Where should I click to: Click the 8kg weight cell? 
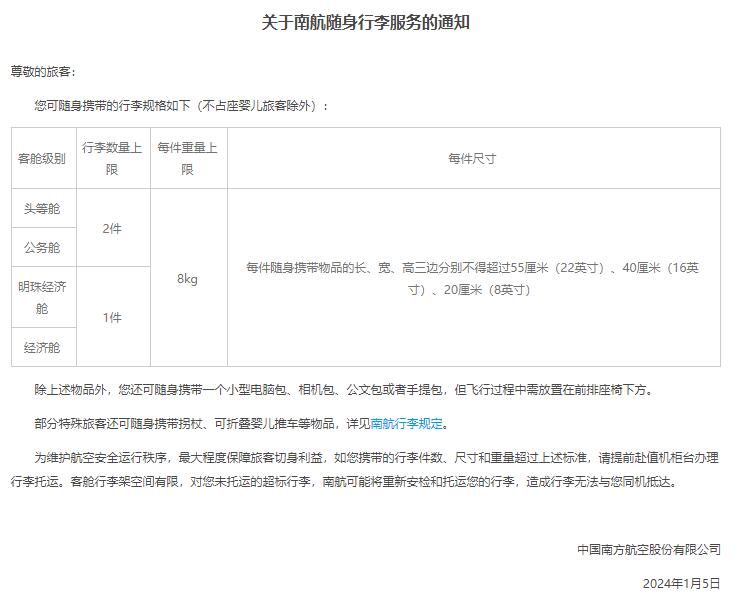pyautogui.click(x=189, y=278)
